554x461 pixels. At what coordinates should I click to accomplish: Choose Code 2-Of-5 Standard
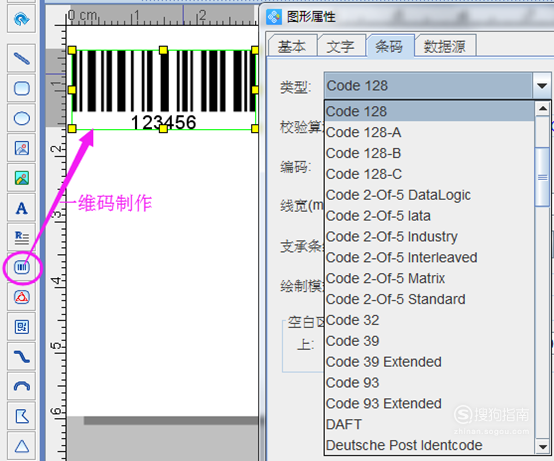click(x=429, y=299)
